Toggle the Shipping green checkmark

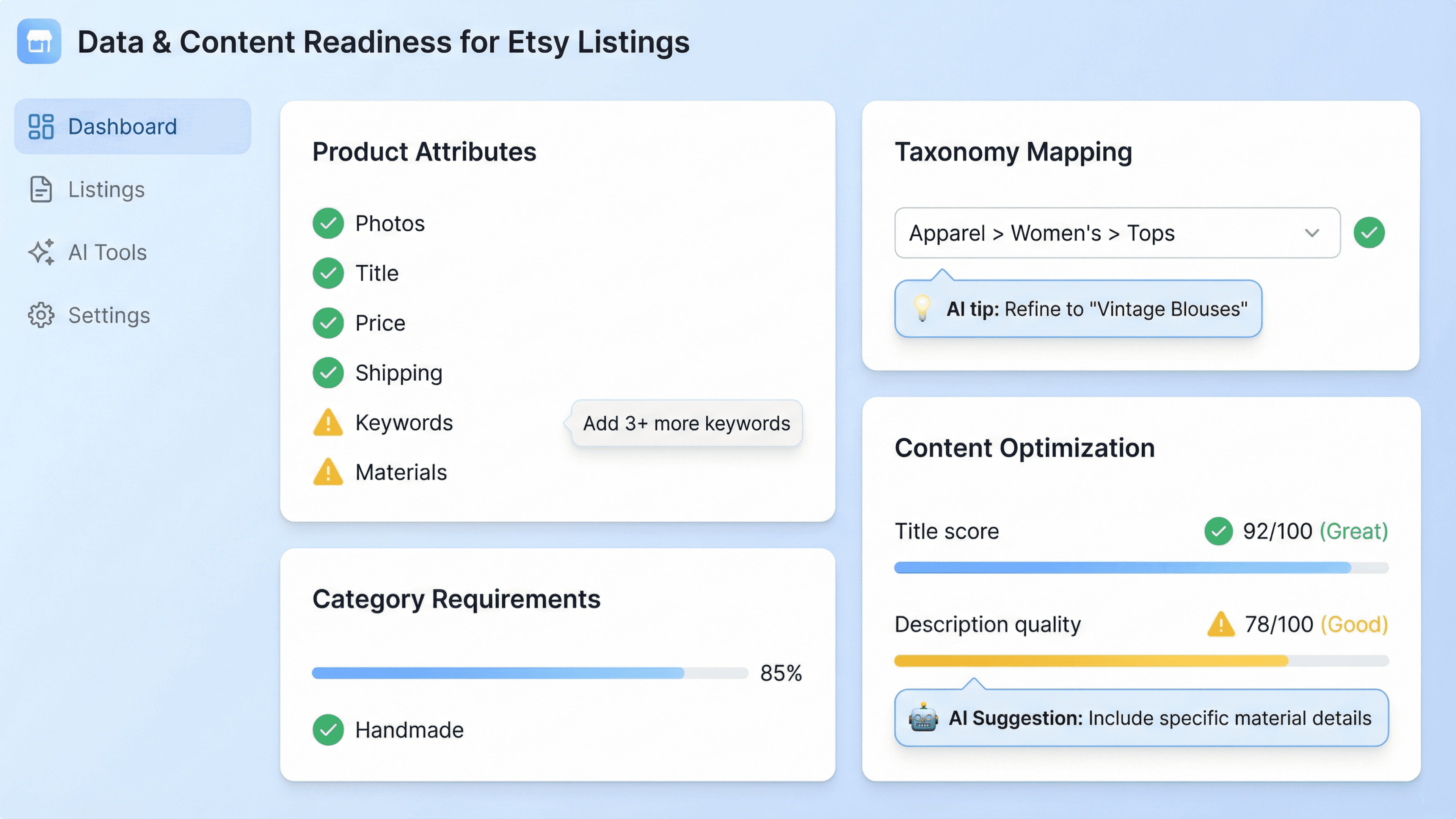point(328,373)
